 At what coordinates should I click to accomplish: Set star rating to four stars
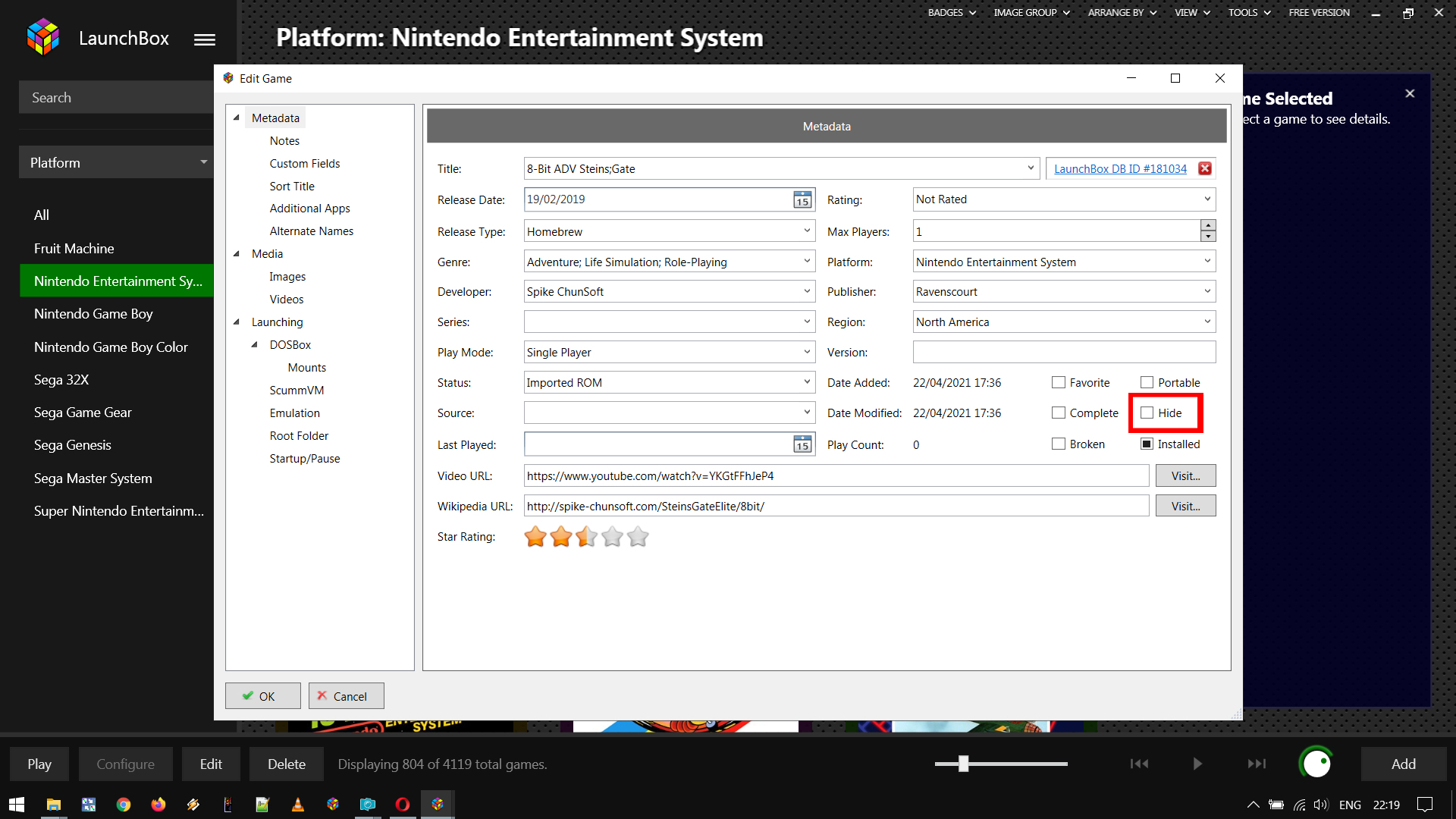coord(613,537)
